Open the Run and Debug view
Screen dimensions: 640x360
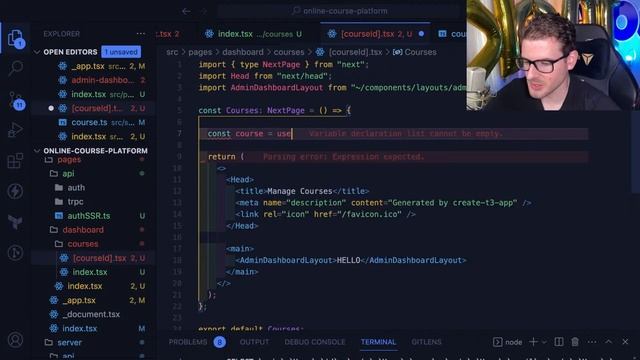16,130
